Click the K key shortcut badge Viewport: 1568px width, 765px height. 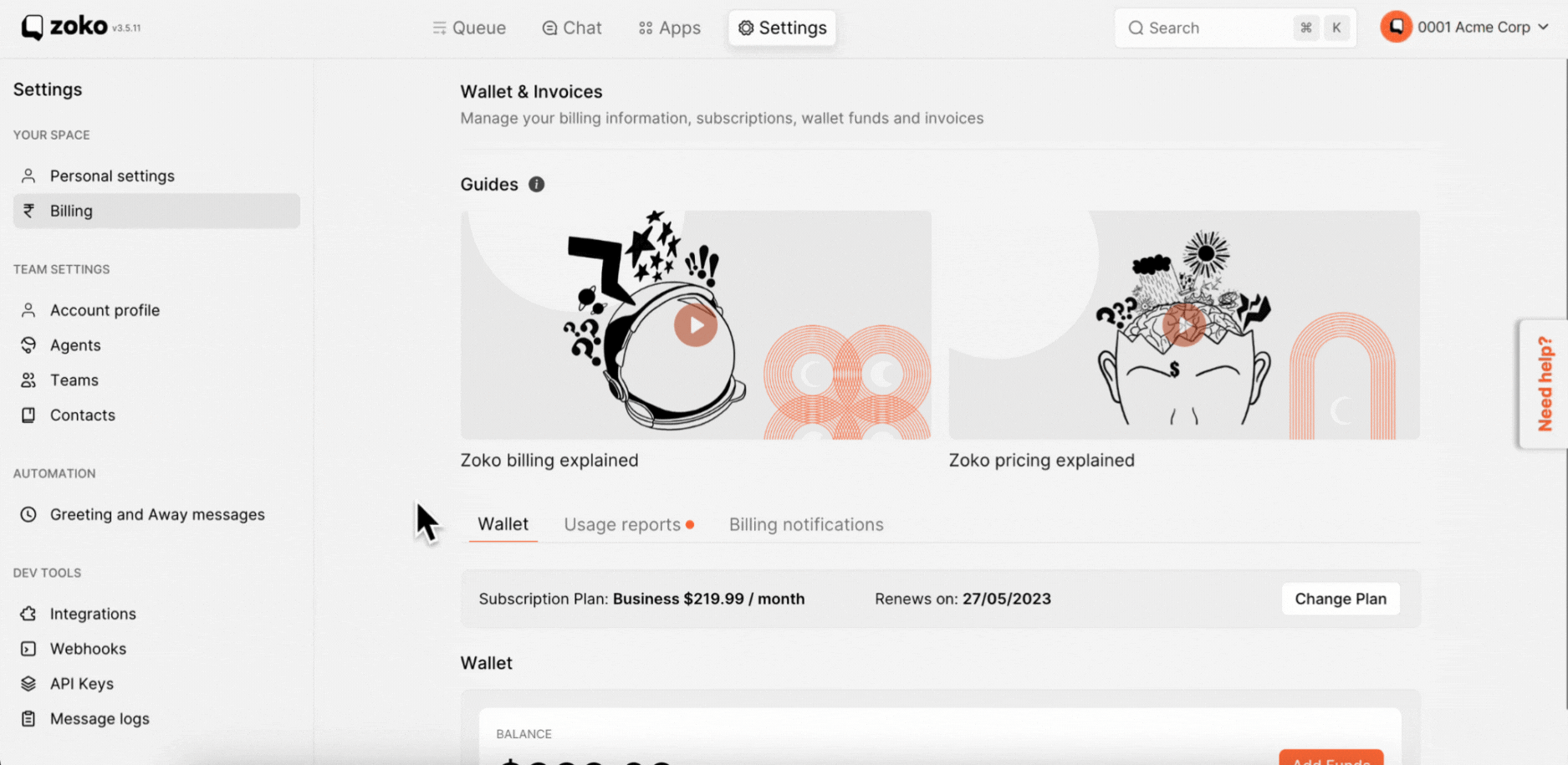(x=1336, y=28)
